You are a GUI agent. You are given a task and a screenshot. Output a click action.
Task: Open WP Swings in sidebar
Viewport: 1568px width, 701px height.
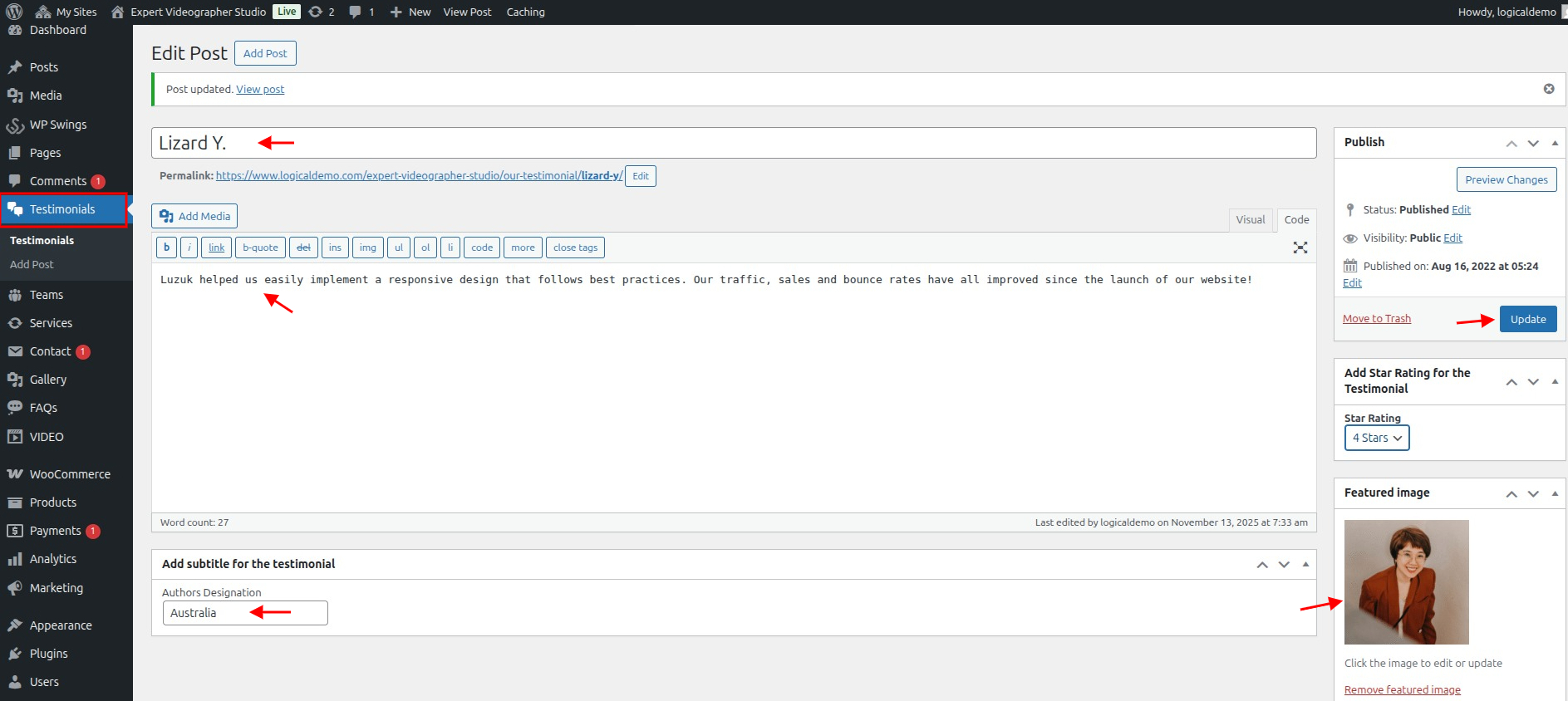(58, 125)
